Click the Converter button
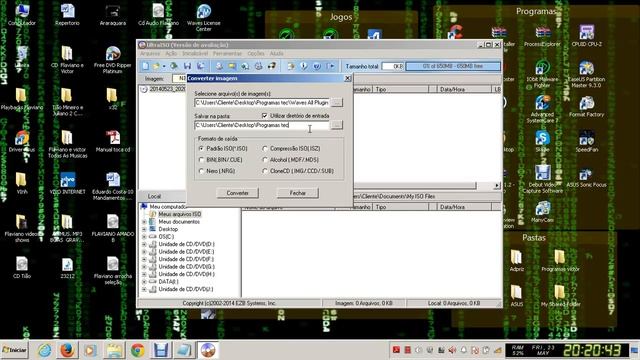The height and width of the screenshot is (360, 640). coord(237,193)
